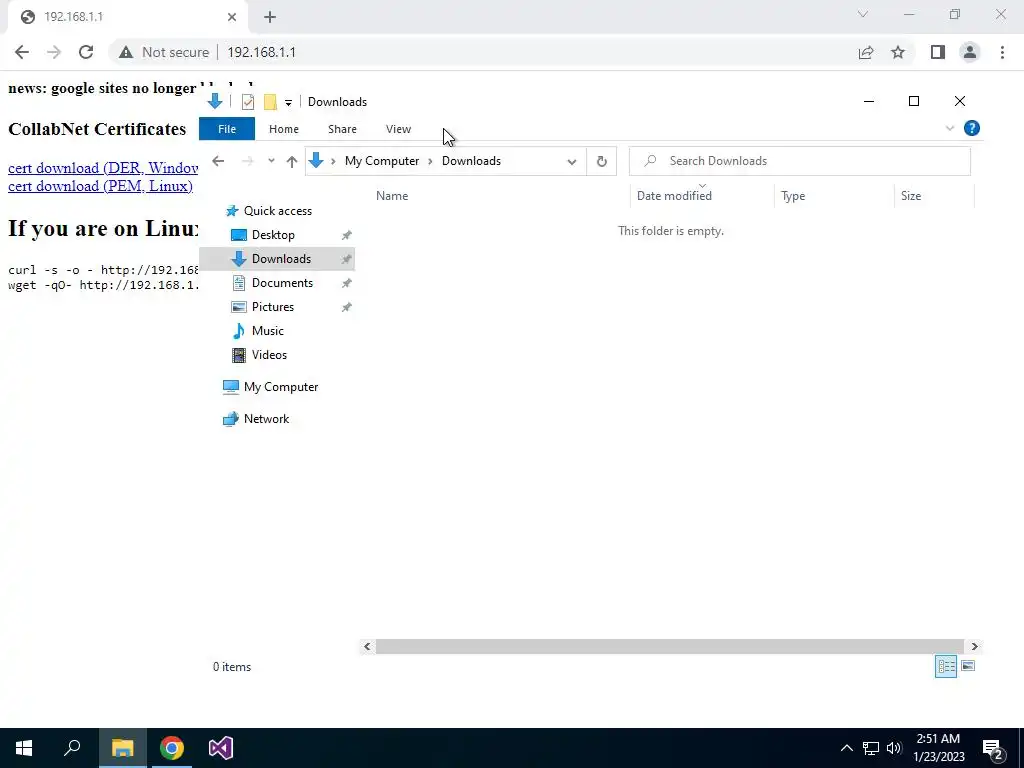Open a new Chrome tab
The width and height of the screenshot is (1024, 768).
[x=270, y=17]
